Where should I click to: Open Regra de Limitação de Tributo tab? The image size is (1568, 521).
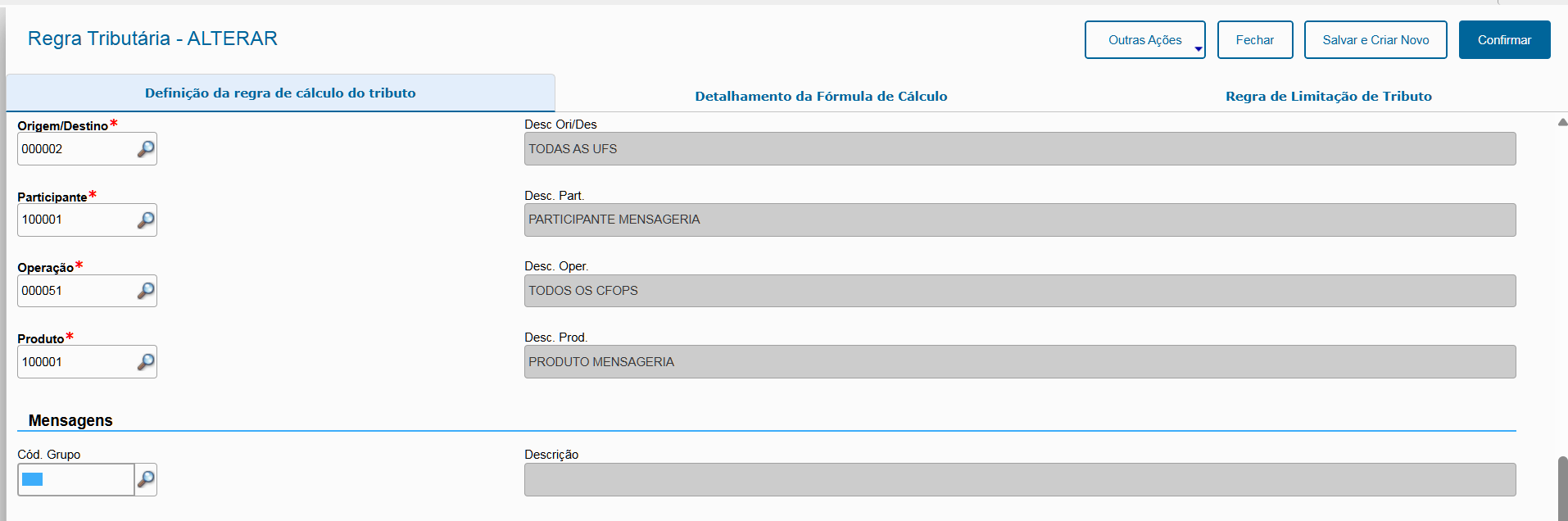click(x=1328, y=96)
